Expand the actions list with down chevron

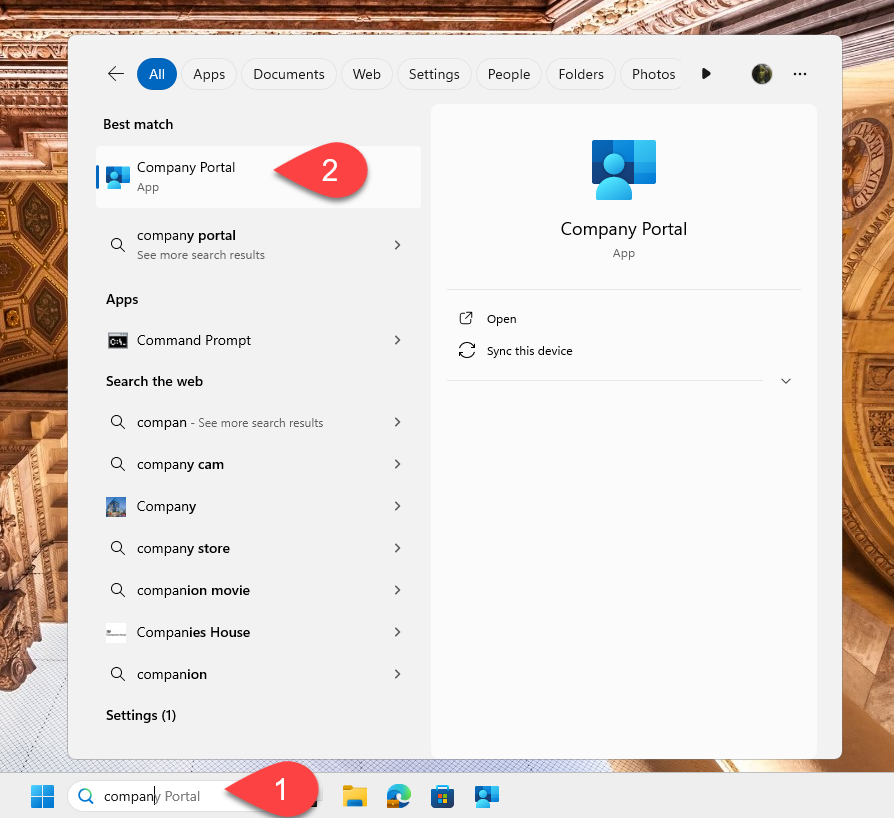[786, 381]
